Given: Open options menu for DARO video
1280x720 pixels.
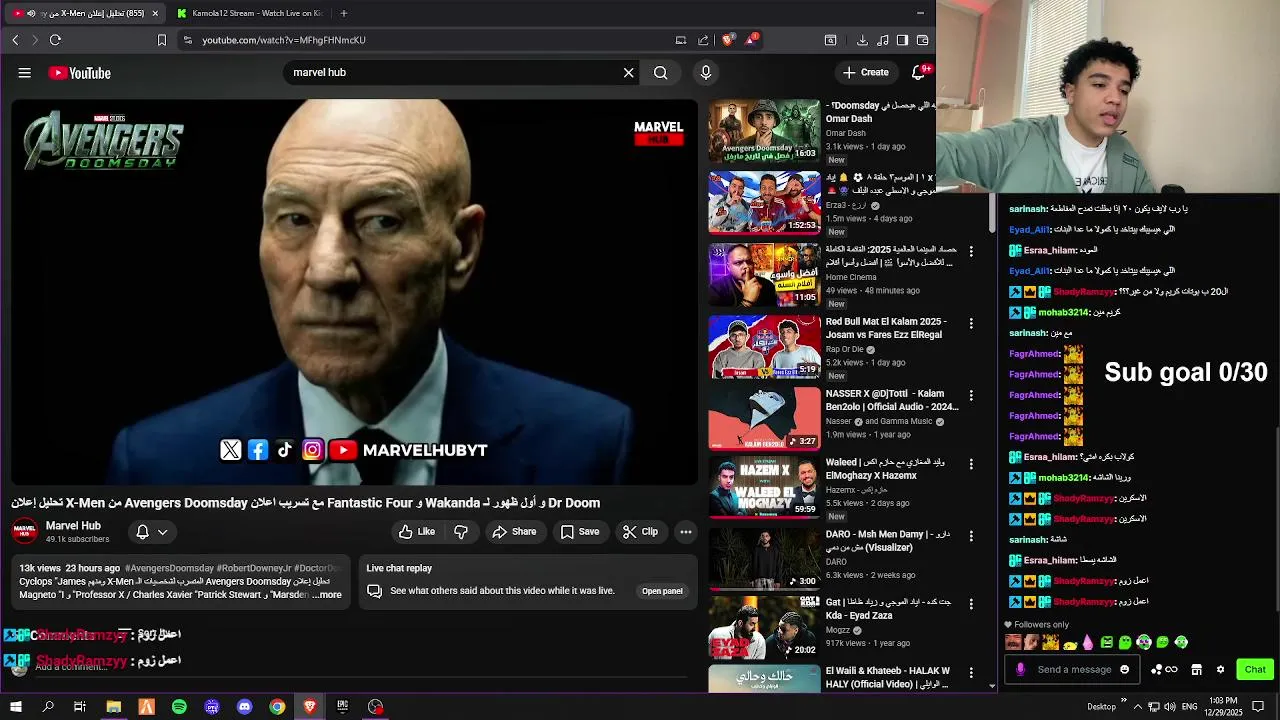Looking at the screenshot, I should [970, 538].
